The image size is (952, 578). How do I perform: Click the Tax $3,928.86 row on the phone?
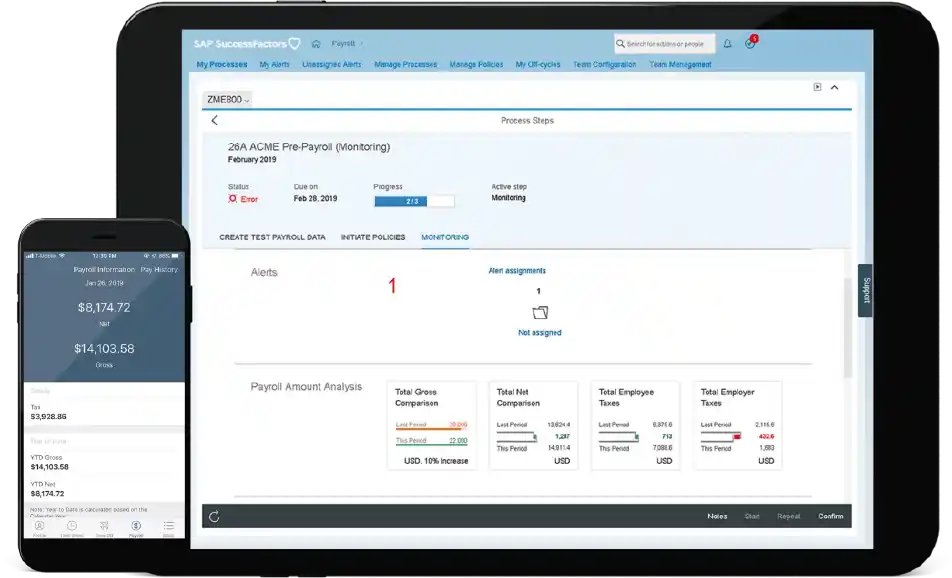click(104, 412)
